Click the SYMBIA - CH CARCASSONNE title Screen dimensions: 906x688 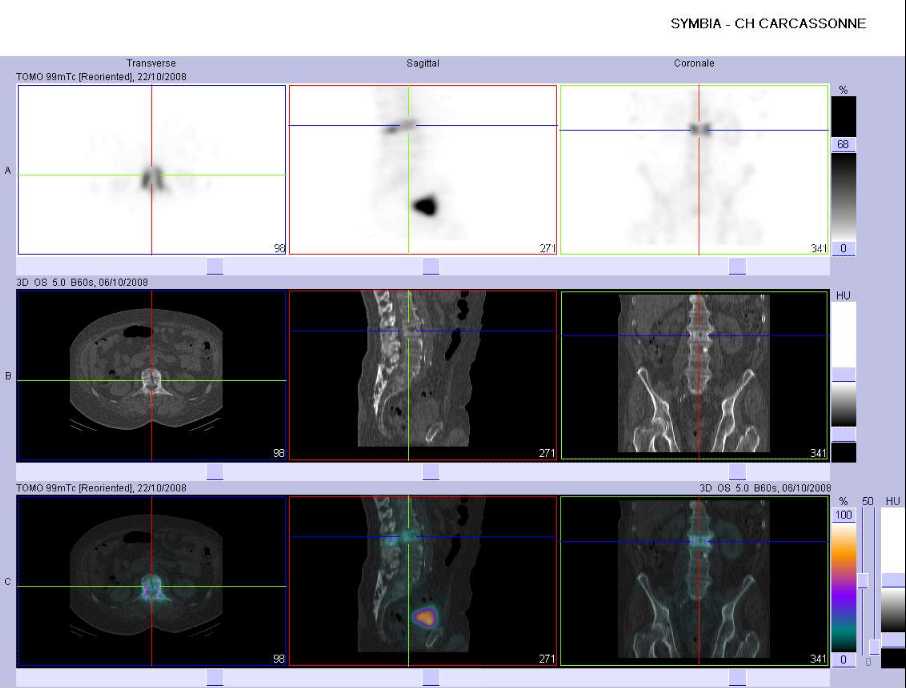click(768, 24)
